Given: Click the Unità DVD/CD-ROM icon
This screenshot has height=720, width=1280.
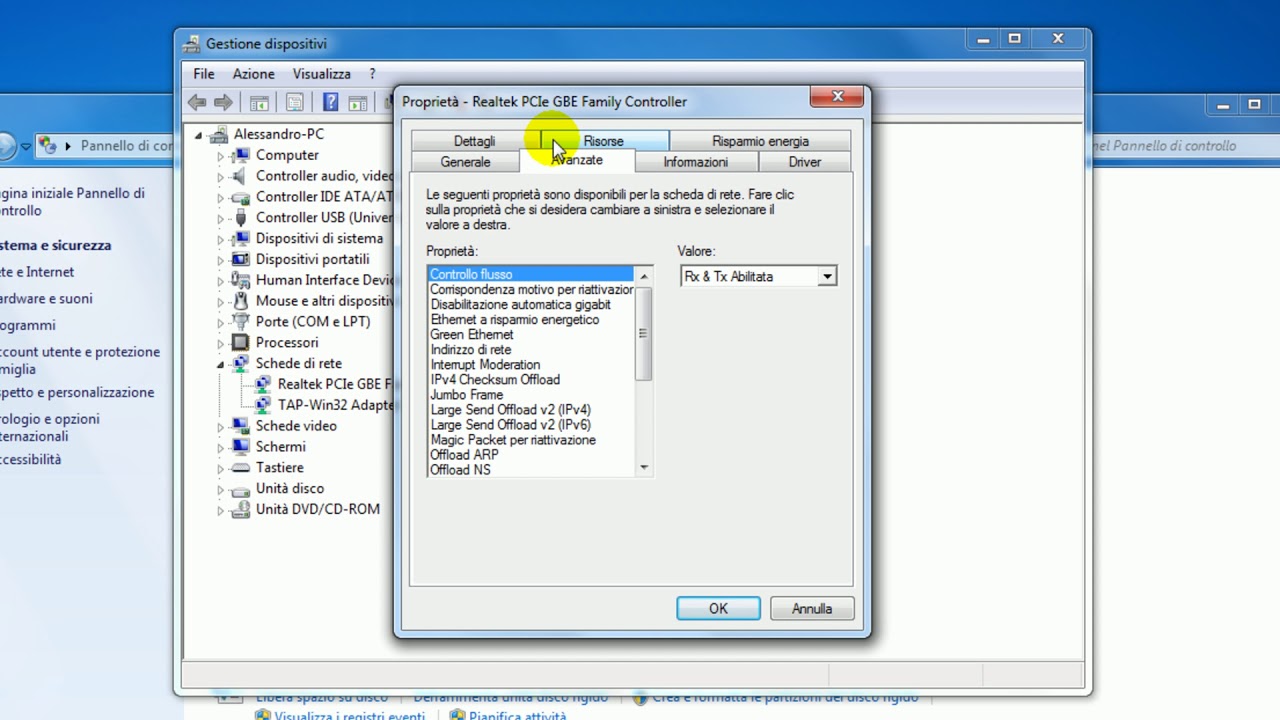Looking at the screenshot, I should point(240,509).
